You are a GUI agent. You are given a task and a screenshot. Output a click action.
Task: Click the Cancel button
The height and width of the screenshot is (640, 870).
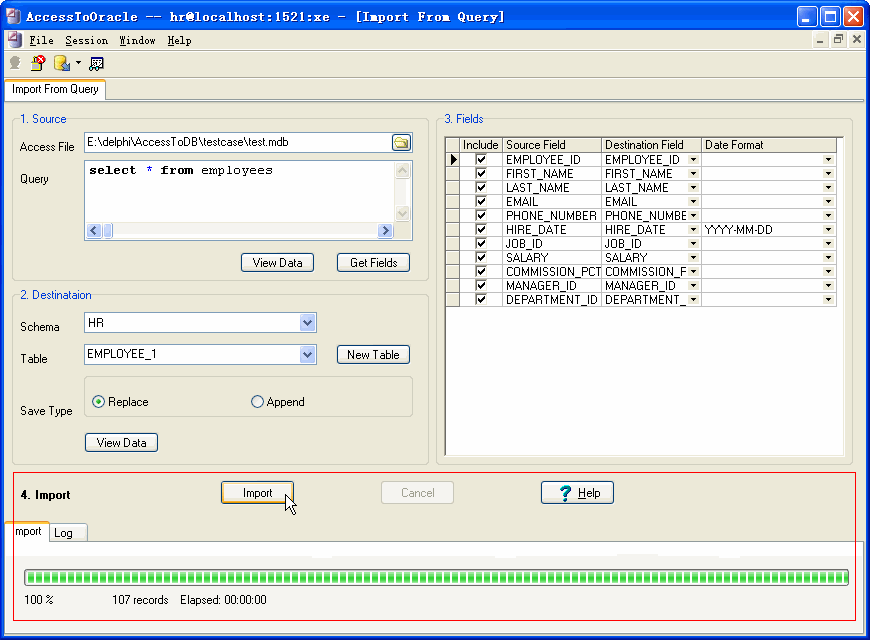pyautogui.click(x=417, y=493)
